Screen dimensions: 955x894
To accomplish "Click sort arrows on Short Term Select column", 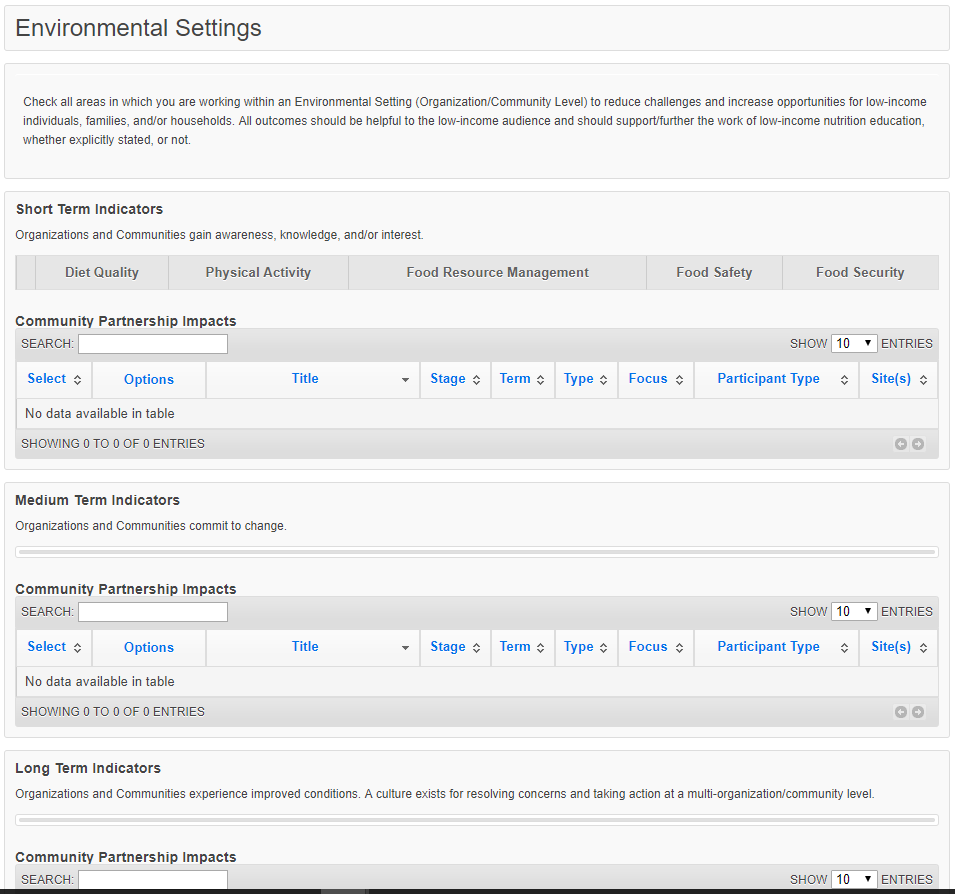I will point(77,380).
